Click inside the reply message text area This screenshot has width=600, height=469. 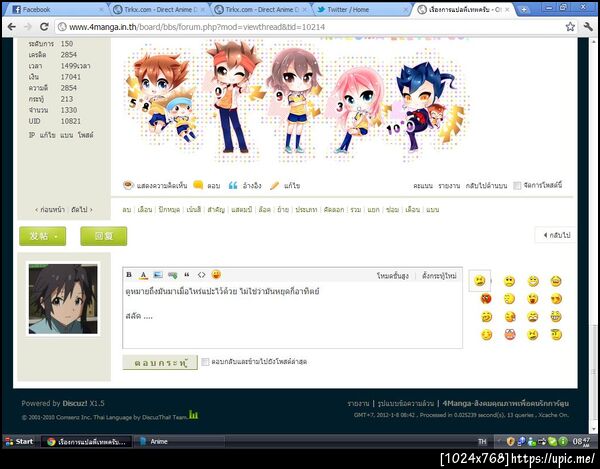point(292,315)
